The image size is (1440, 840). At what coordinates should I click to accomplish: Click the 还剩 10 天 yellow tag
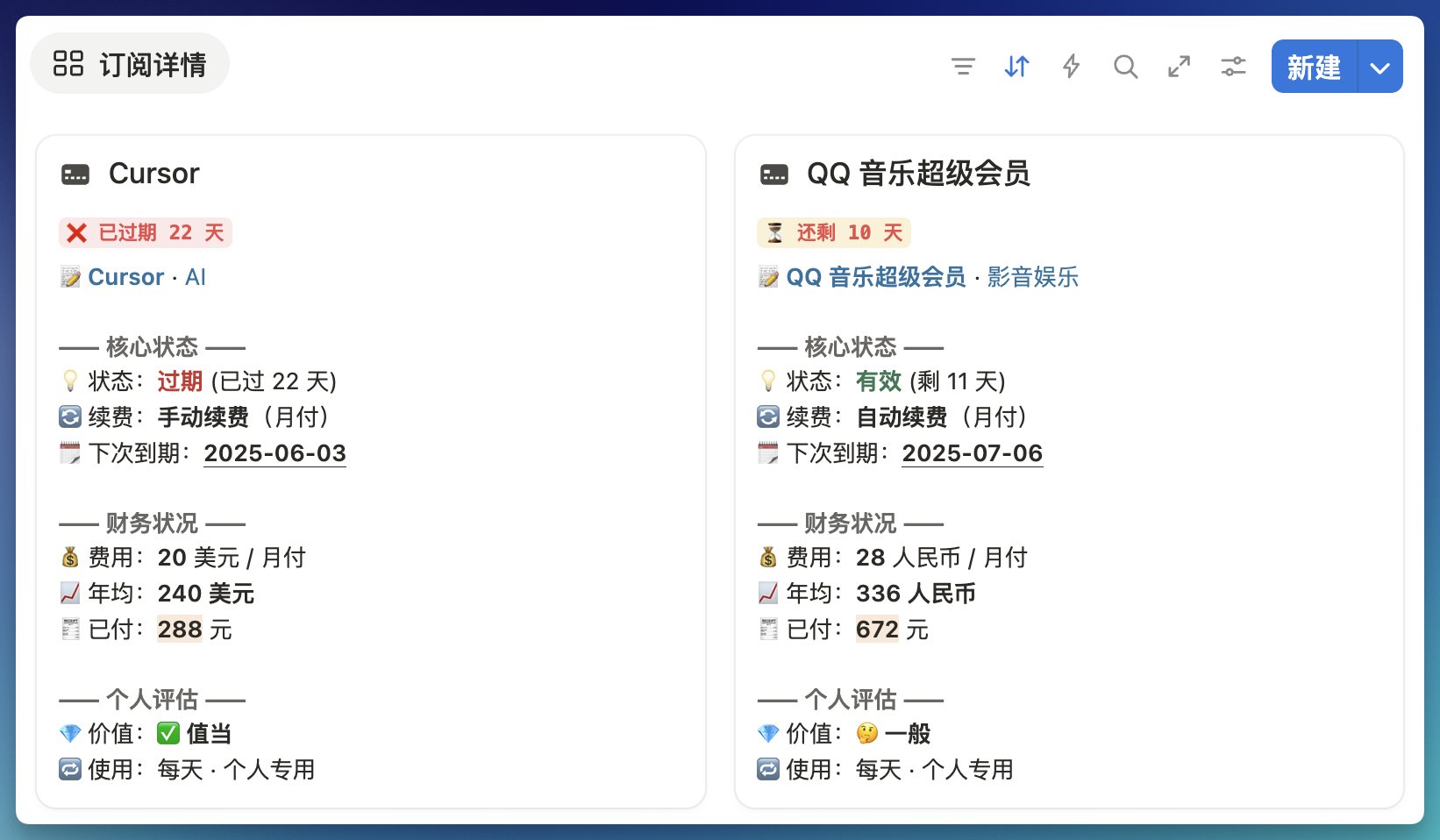834,232
